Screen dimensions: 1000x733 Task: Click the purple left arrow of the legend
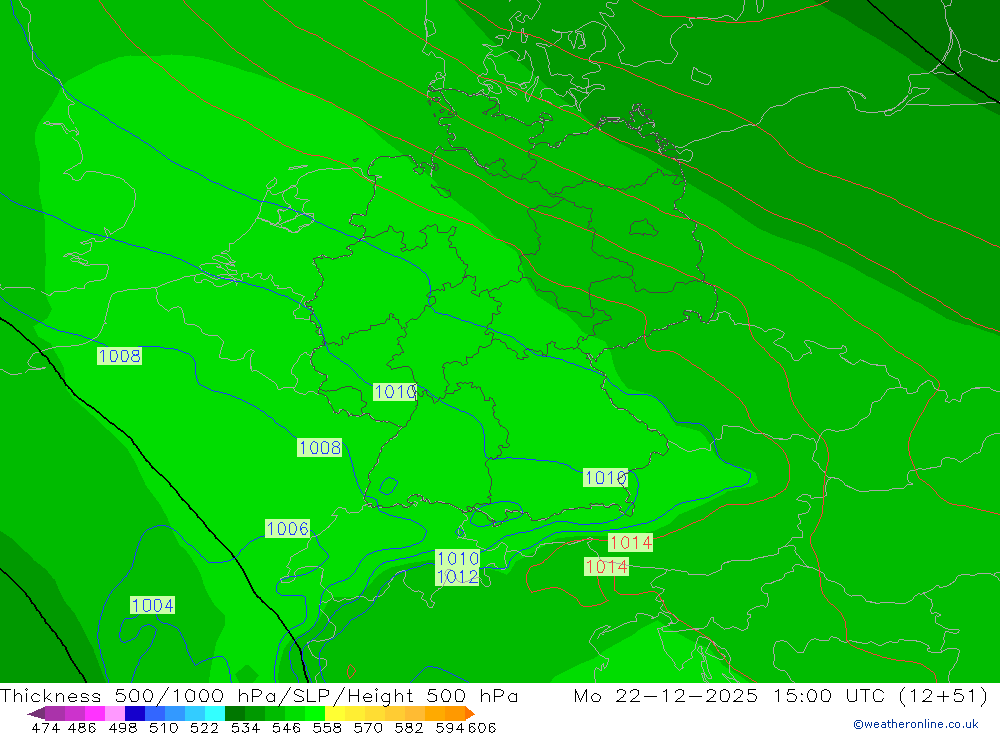(36, 713)
